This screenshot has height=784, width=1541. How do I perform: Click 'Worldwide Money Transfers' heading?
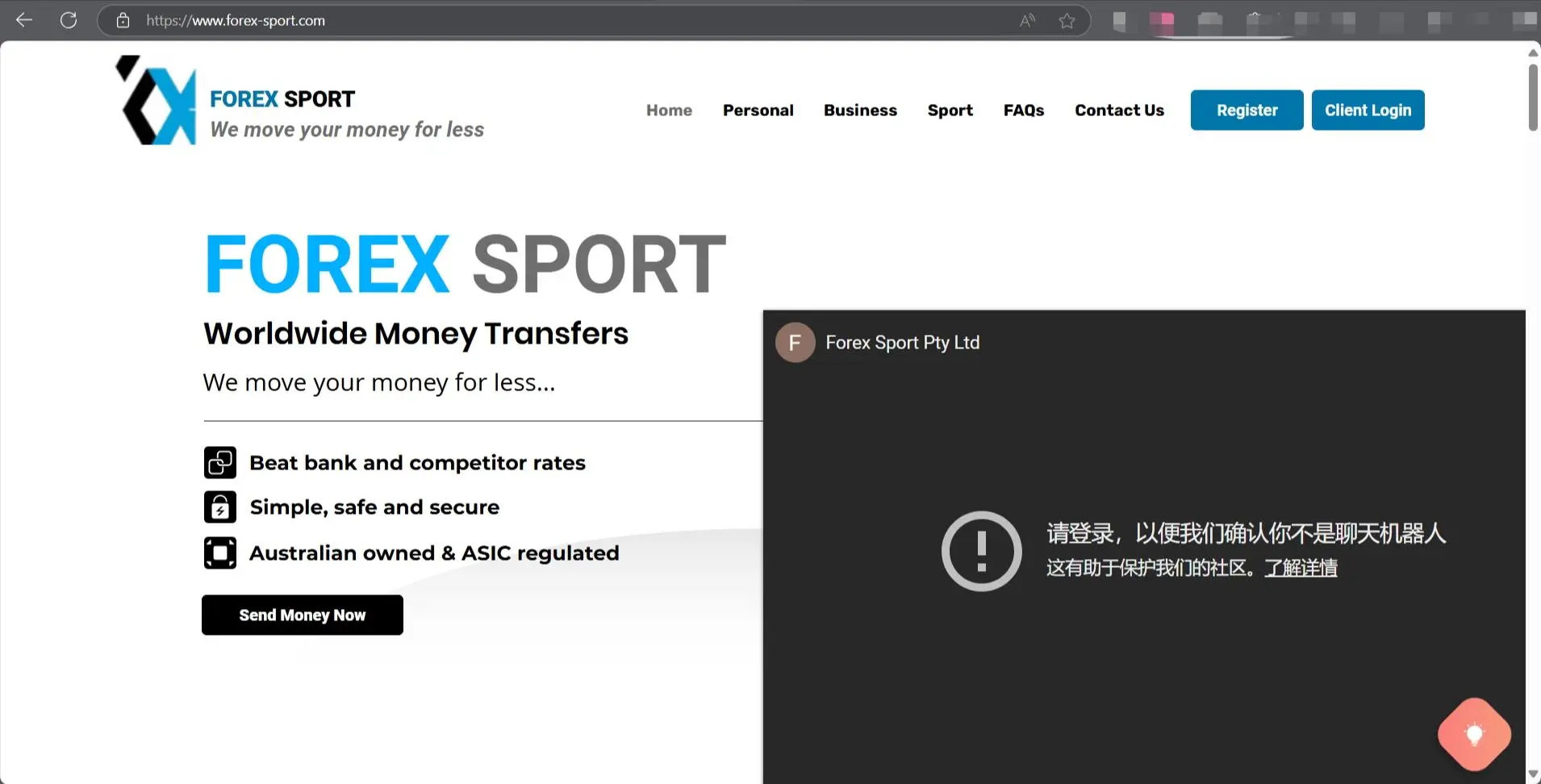(x=416, y=333)
